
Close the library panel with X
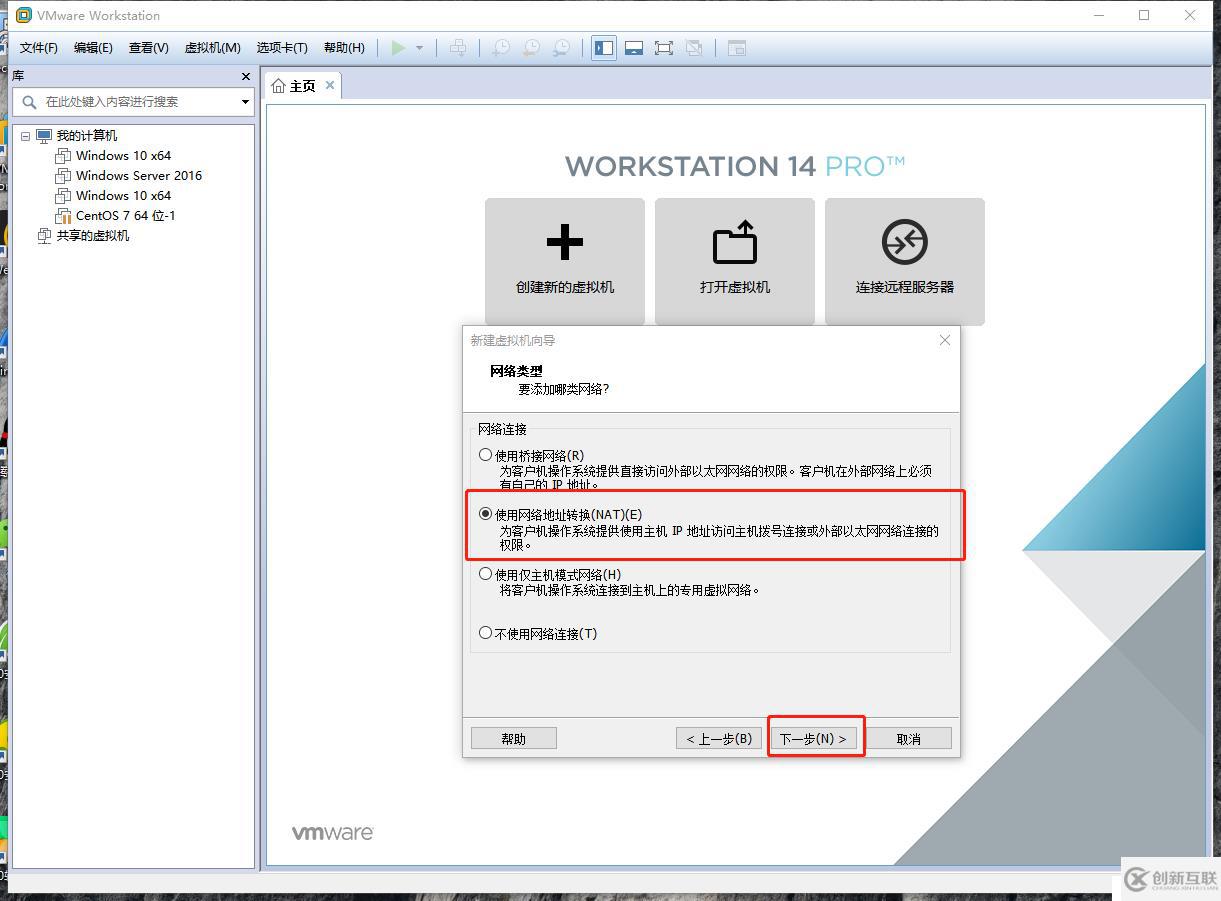click(246, 76)
